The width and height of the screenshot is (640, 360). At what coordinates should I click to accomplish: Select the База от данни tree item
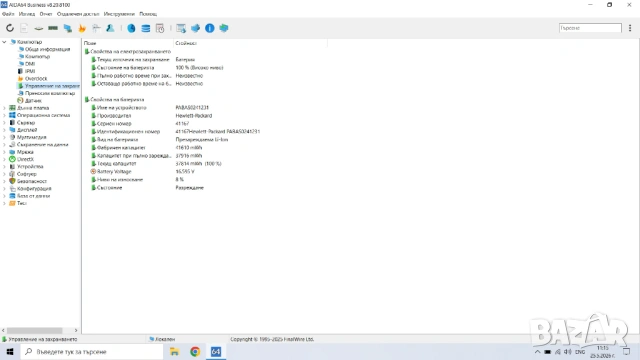pyautogui.click(x=33, y=196)
